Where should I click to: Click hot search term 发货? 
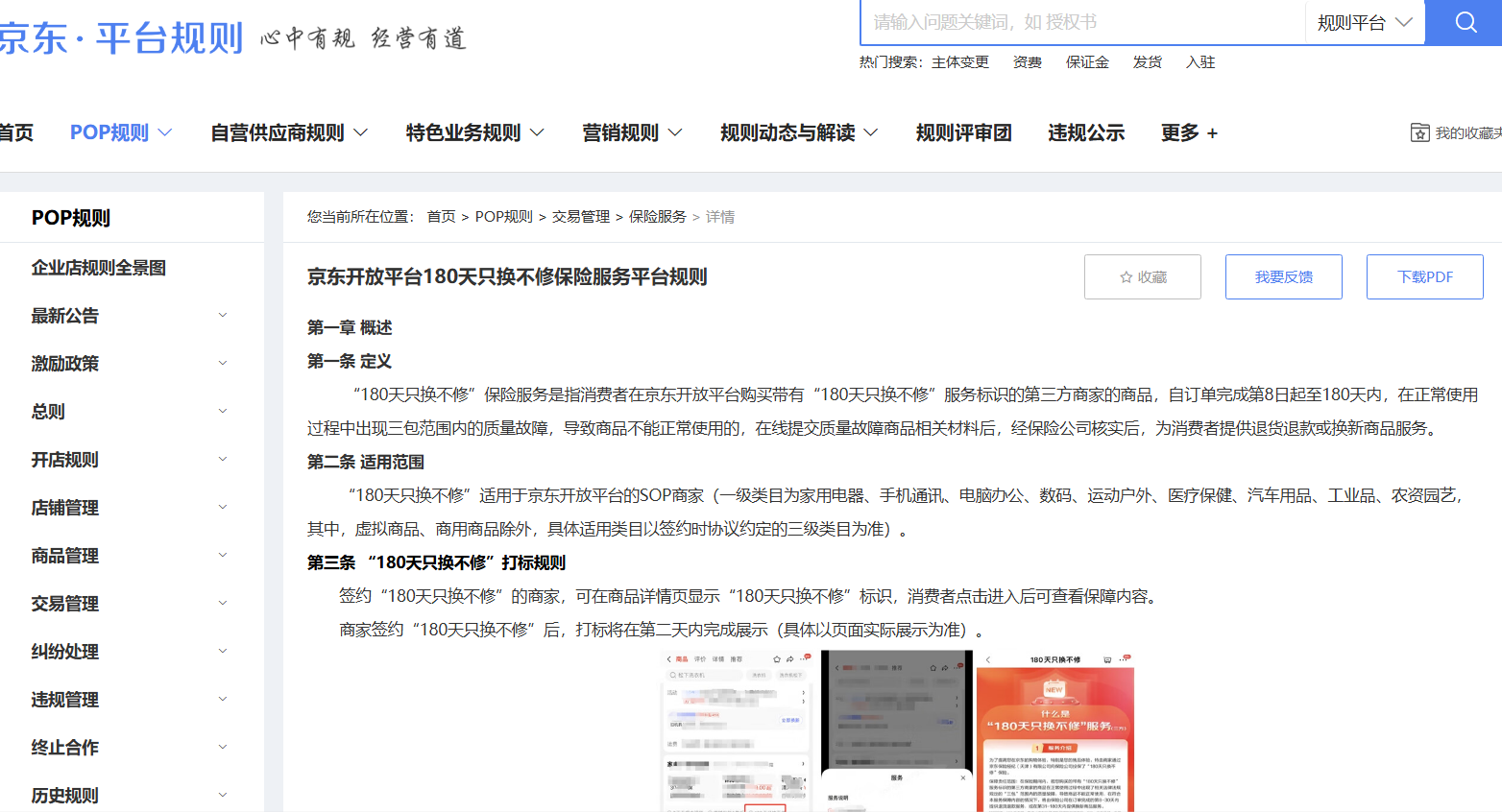pos(1148,62)
